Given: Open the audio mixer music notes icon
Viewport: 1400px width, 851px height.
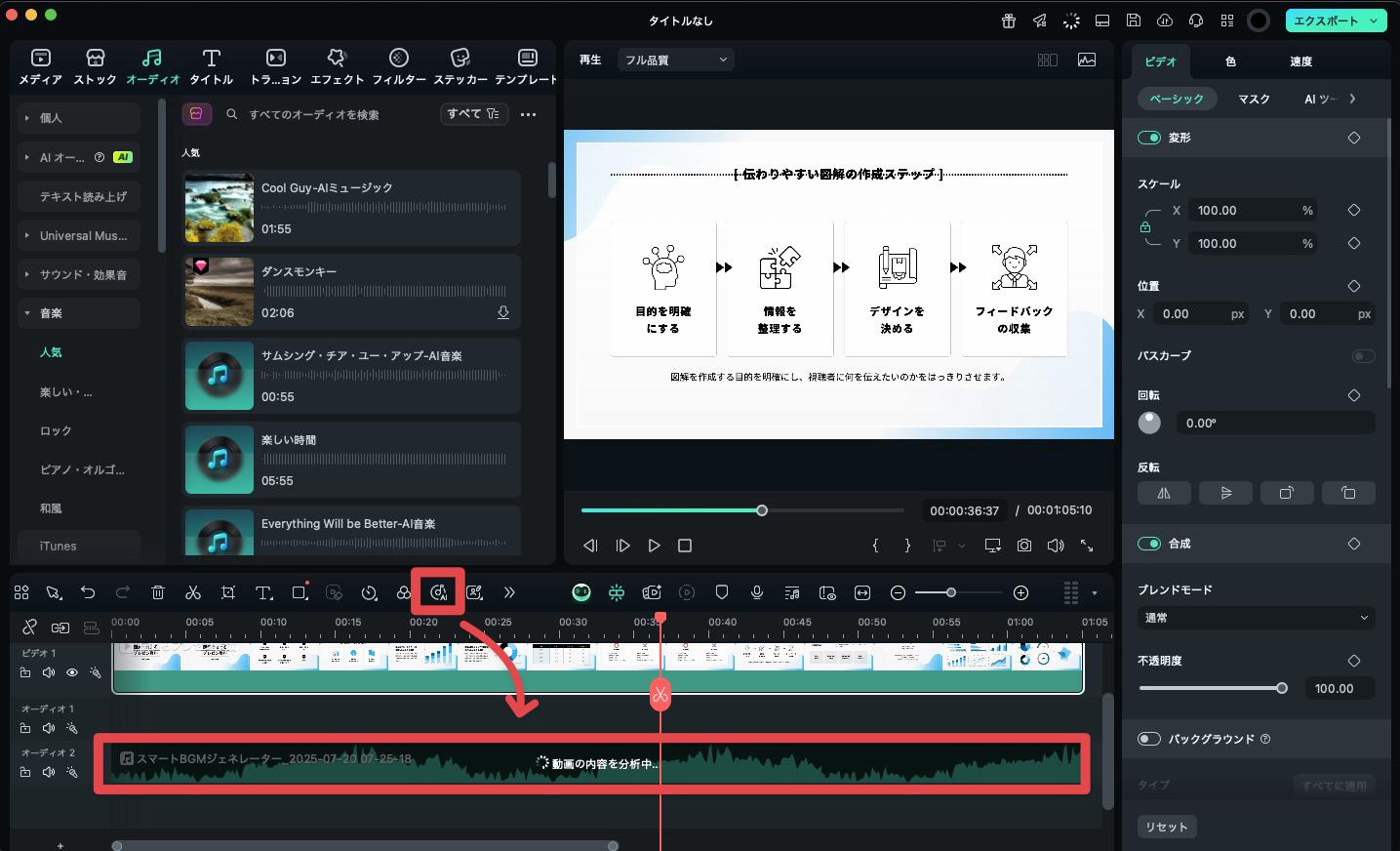Looking at the screenshot, I should 792,592.
